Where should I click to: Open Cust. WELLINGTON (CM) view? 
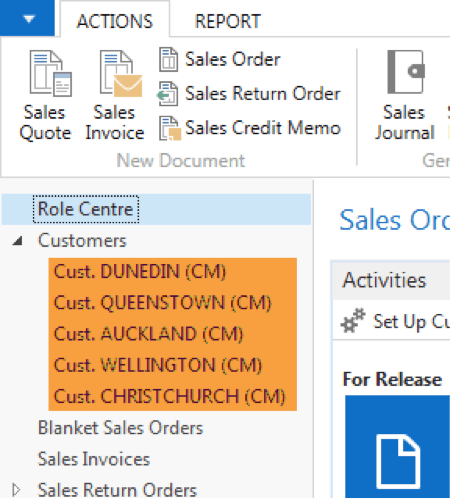(158, 365)
